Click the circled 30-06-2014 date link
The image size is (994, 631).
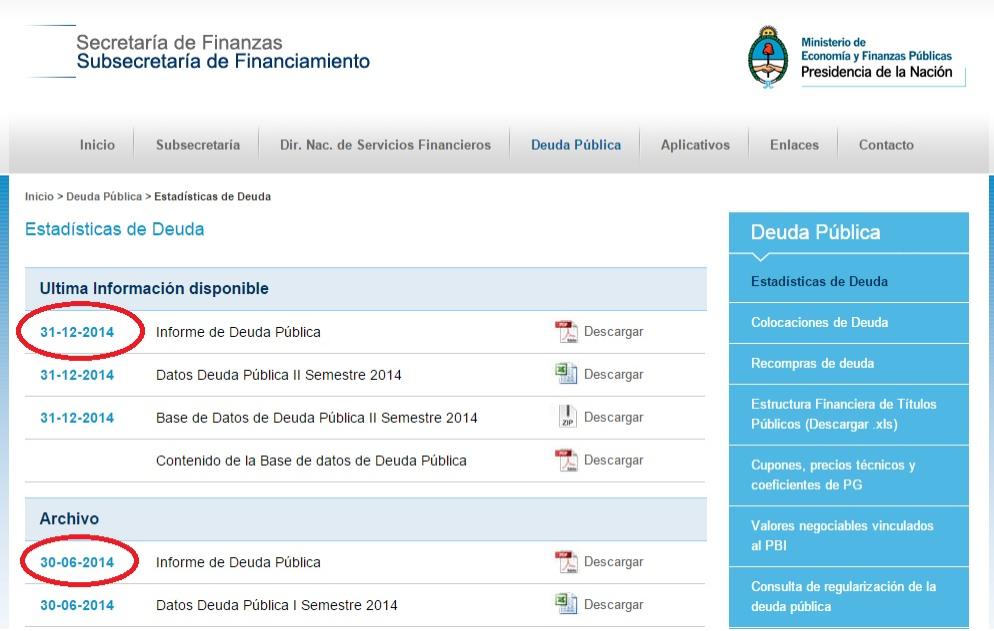coord(77,562)
